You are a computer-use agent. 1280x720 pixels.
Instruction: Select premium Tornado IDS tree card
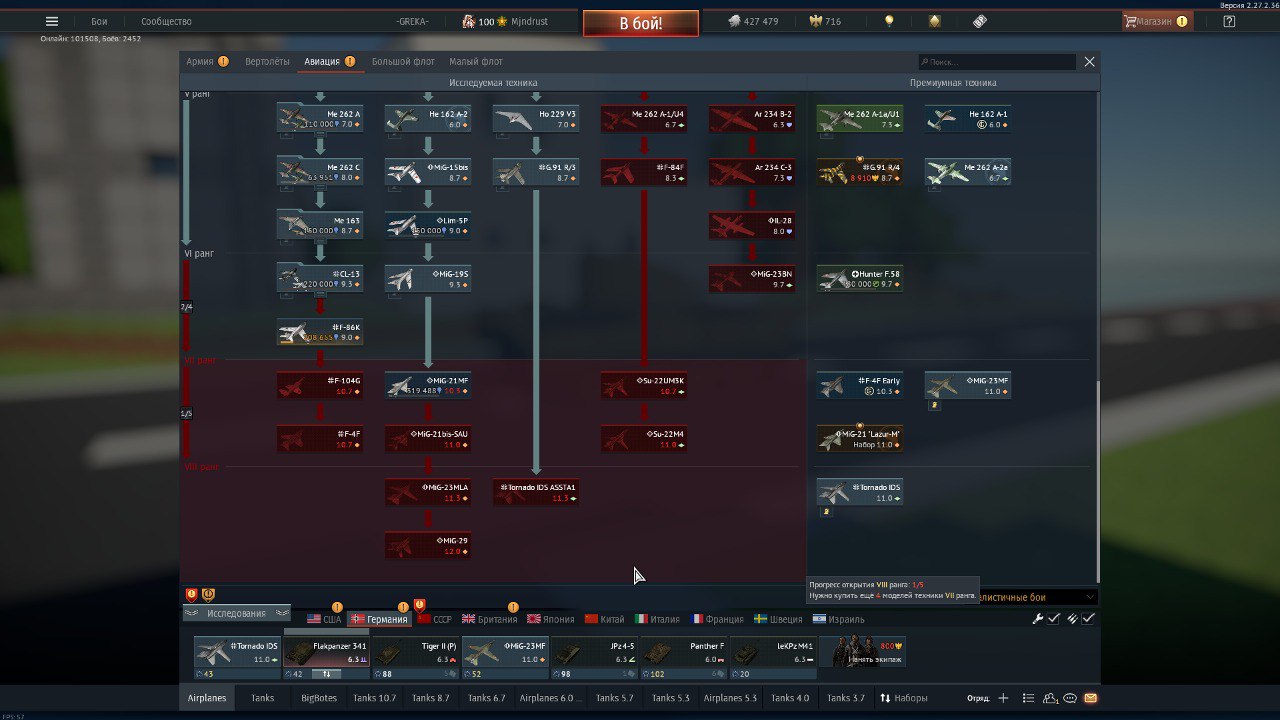(860, 492)
